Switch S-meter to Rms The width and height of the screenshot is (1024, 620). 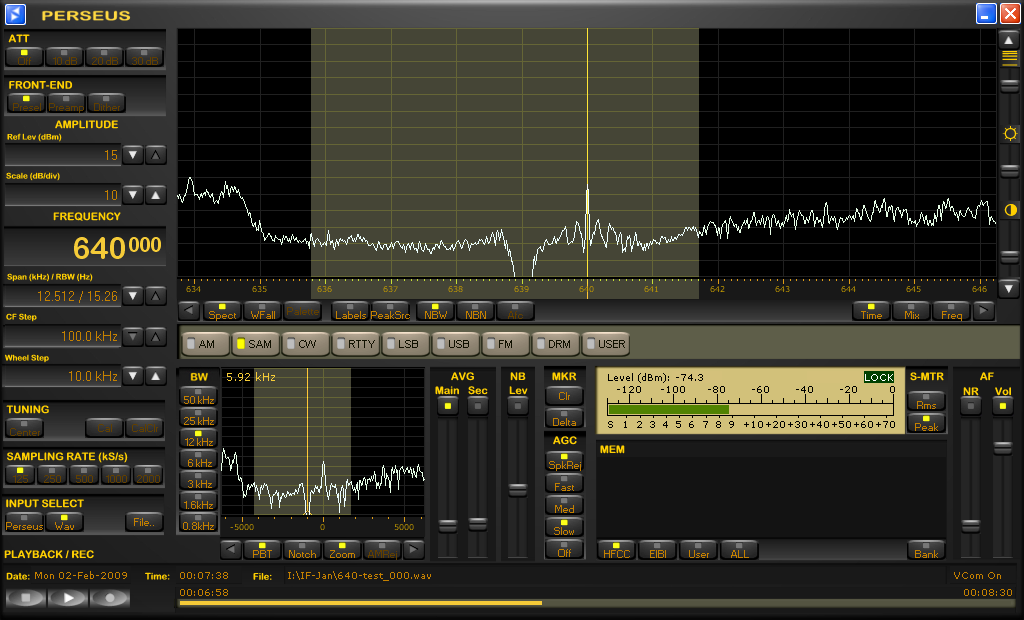pyautogui.click(x=926, y=401)
